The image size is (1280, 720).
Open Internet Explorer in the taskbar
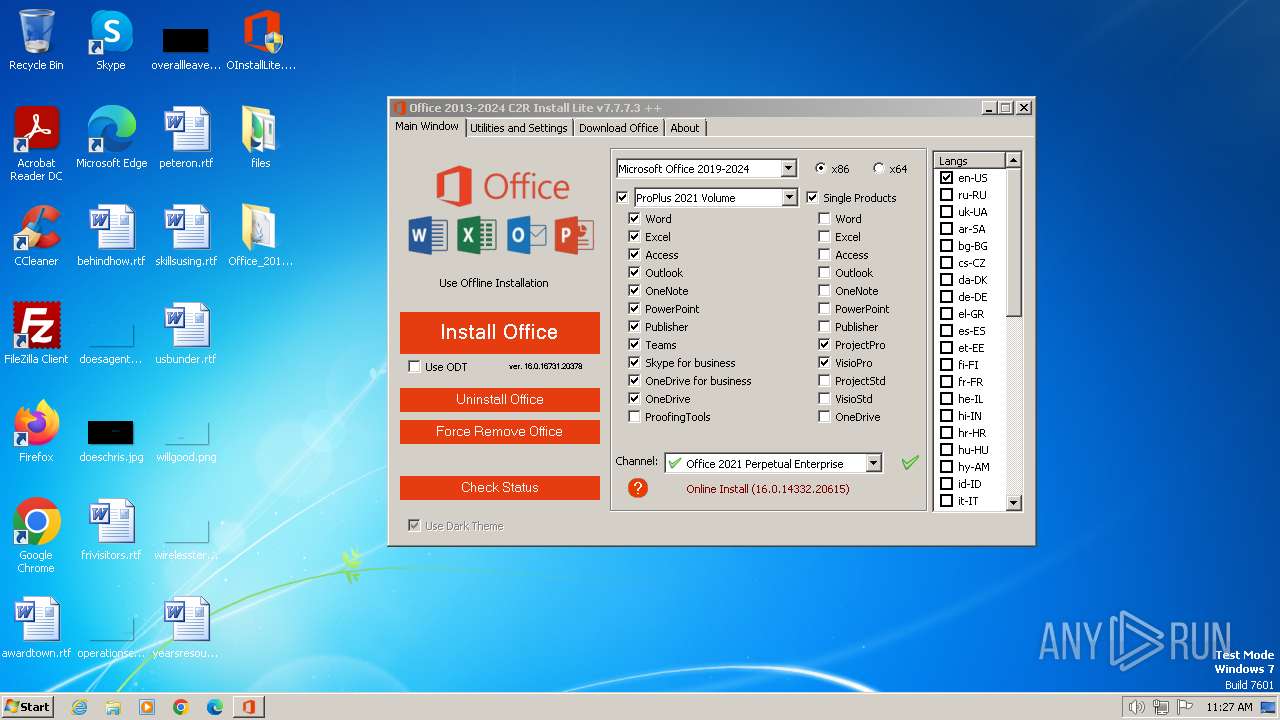click(x=80, y=707)
